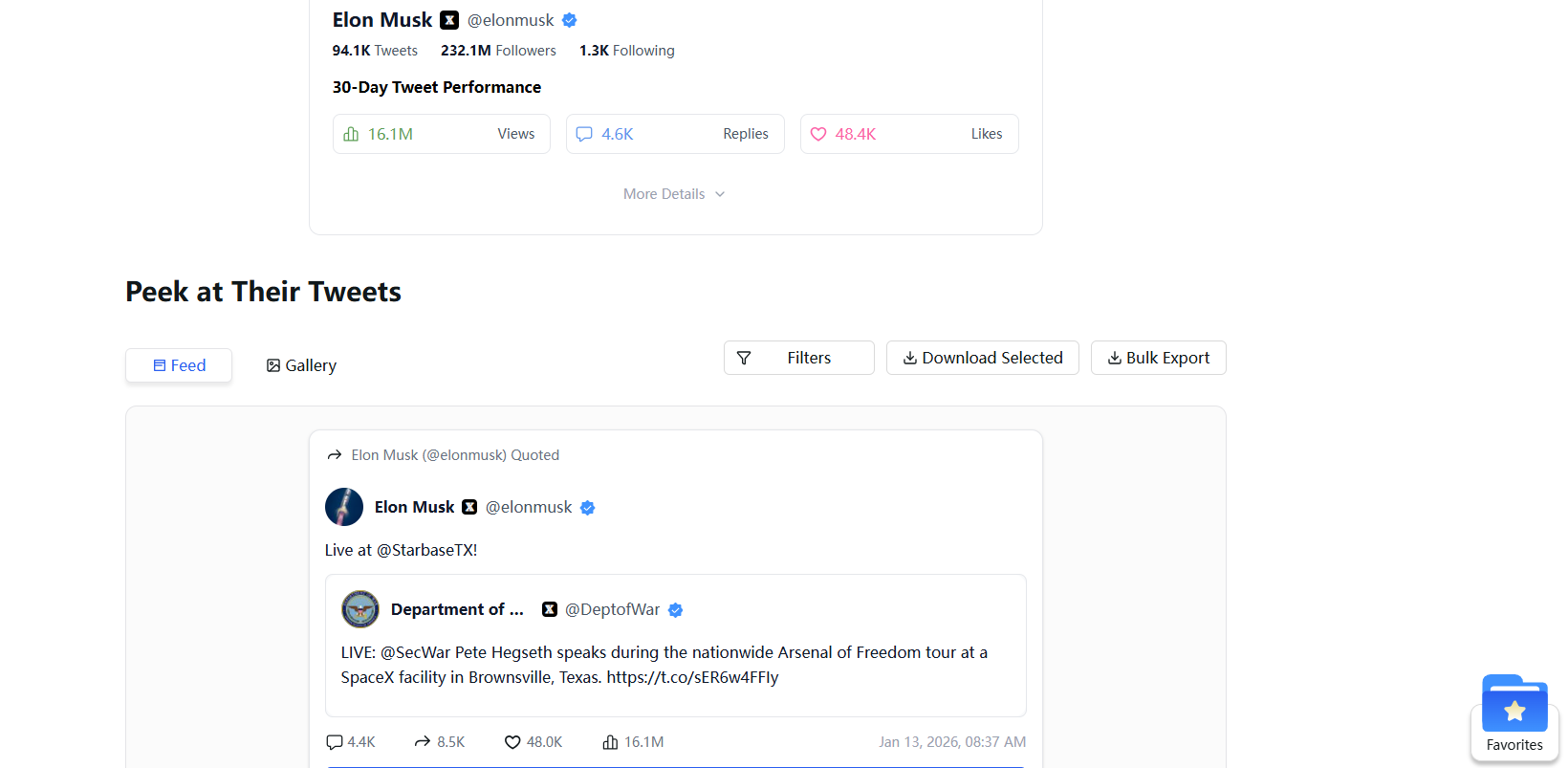Switch to the Gallery tab
Image resolution: width=1568 pixels, height=768 pixels.
click(x=300, y=364)
